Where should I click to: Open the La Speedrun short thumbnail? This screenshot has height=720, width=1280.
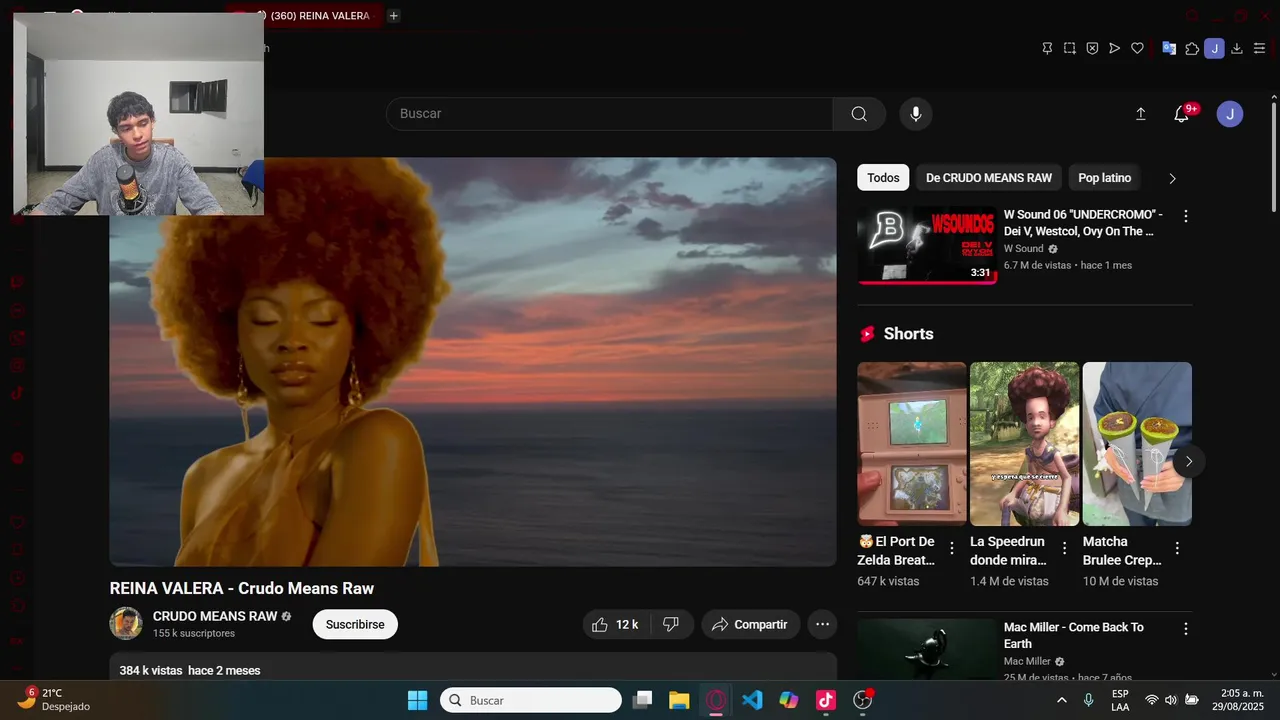pyautogui.click(x=1025, y=444)
